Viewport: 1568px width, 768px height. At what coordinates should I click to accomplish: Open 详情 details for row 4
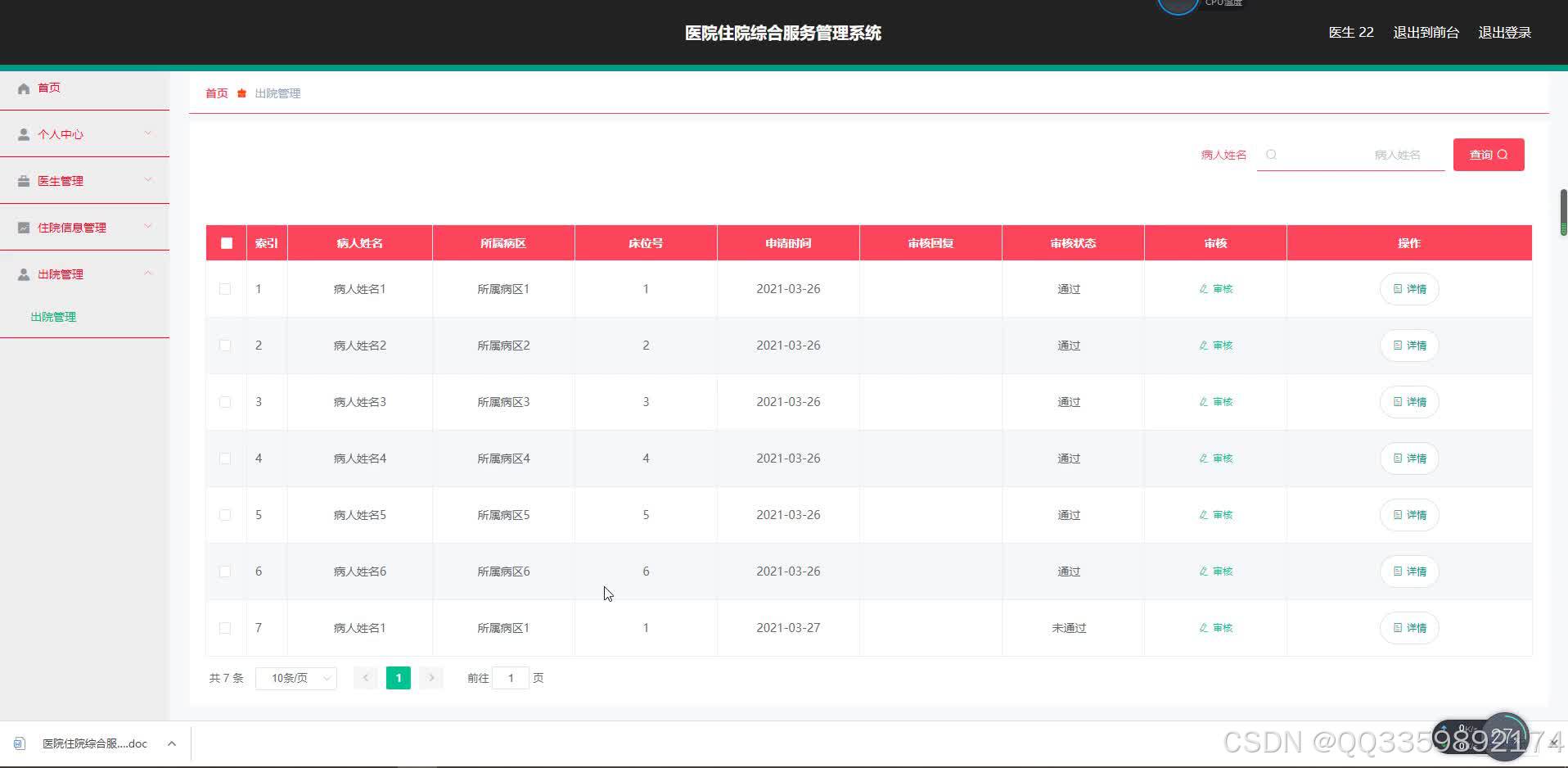pos(1409,459)
